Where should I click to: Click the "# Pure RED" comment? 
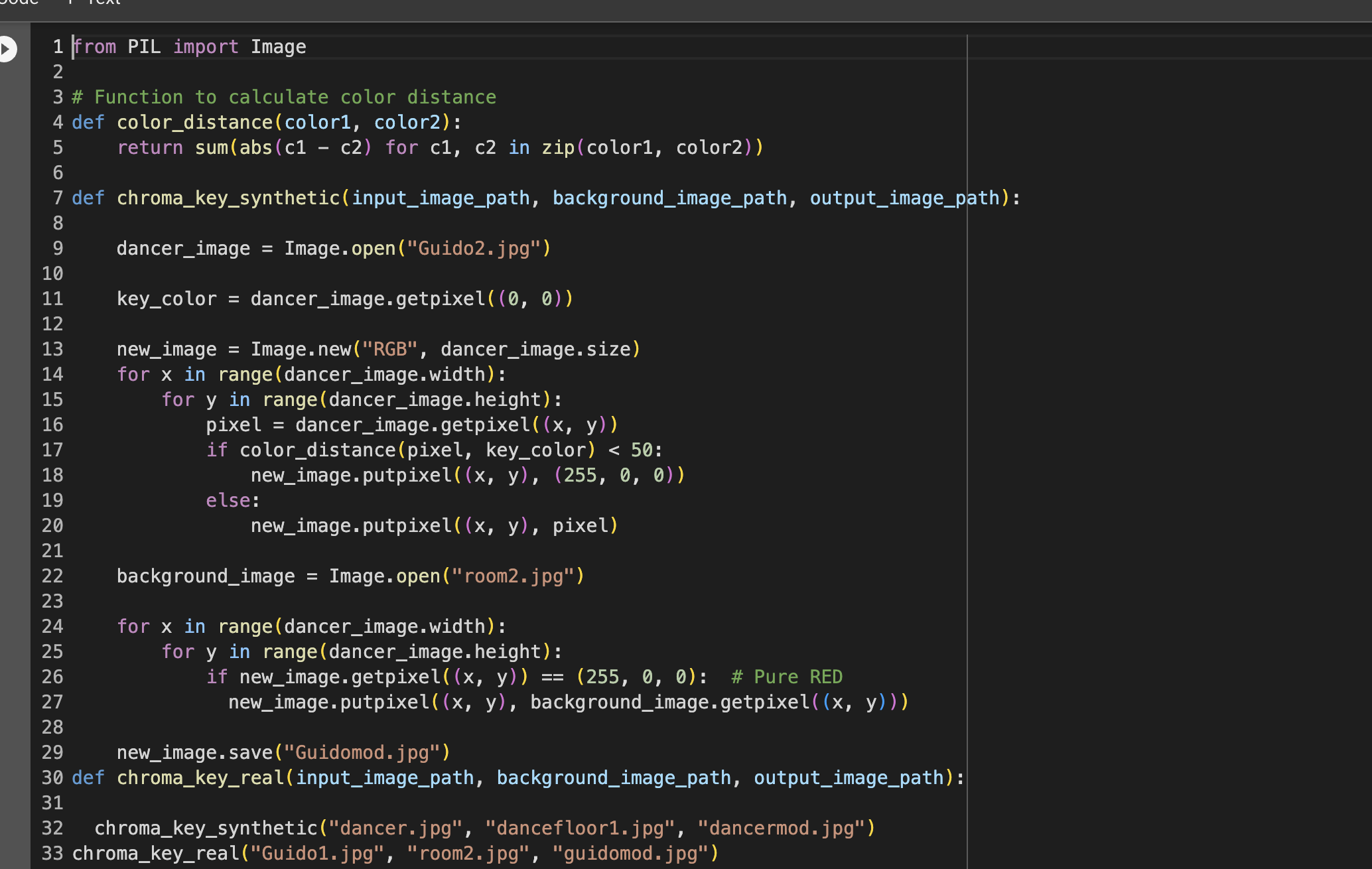[787, 677]
